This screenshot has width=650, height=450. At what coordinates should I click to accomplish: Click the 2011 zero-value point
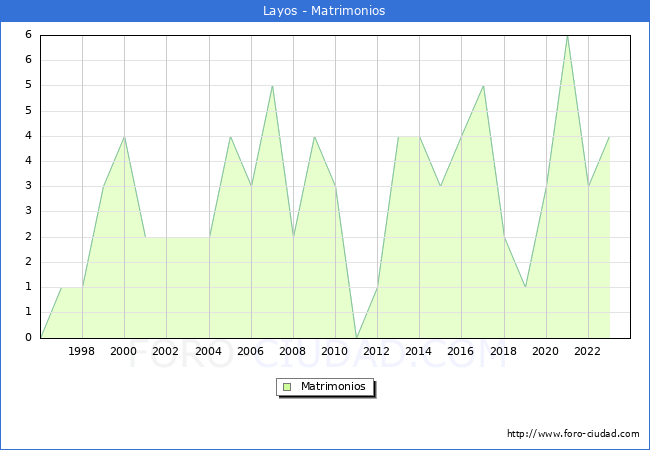pos(356,338)
